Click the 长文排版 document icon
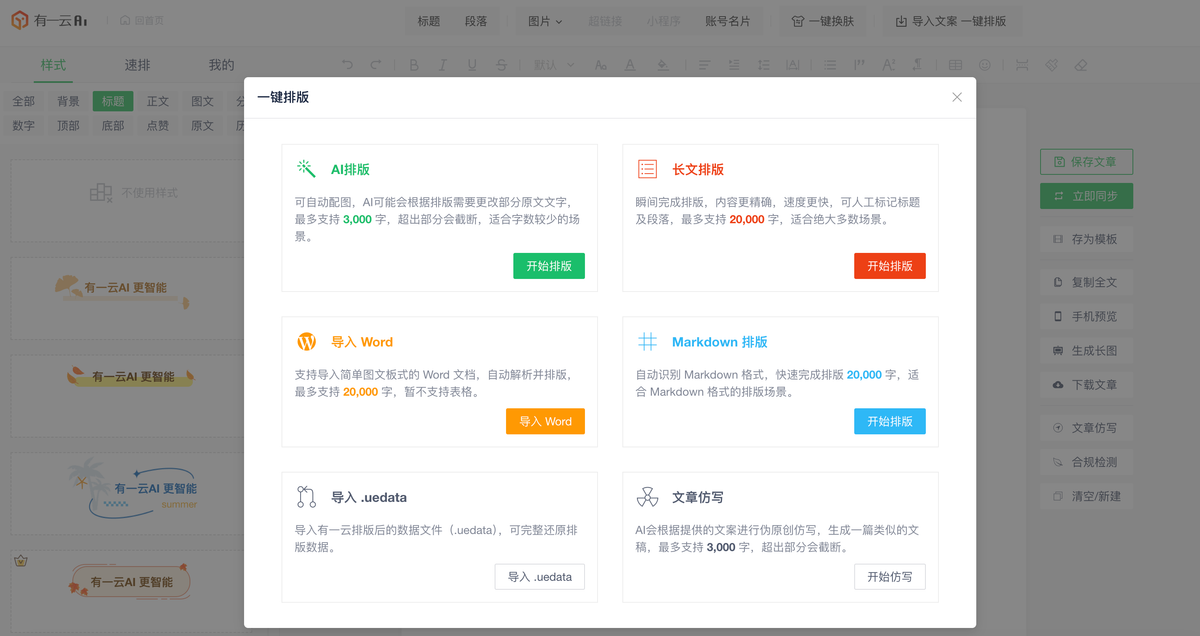The image size is (1200, 636). pyautogui.click(x=647, y=169)
